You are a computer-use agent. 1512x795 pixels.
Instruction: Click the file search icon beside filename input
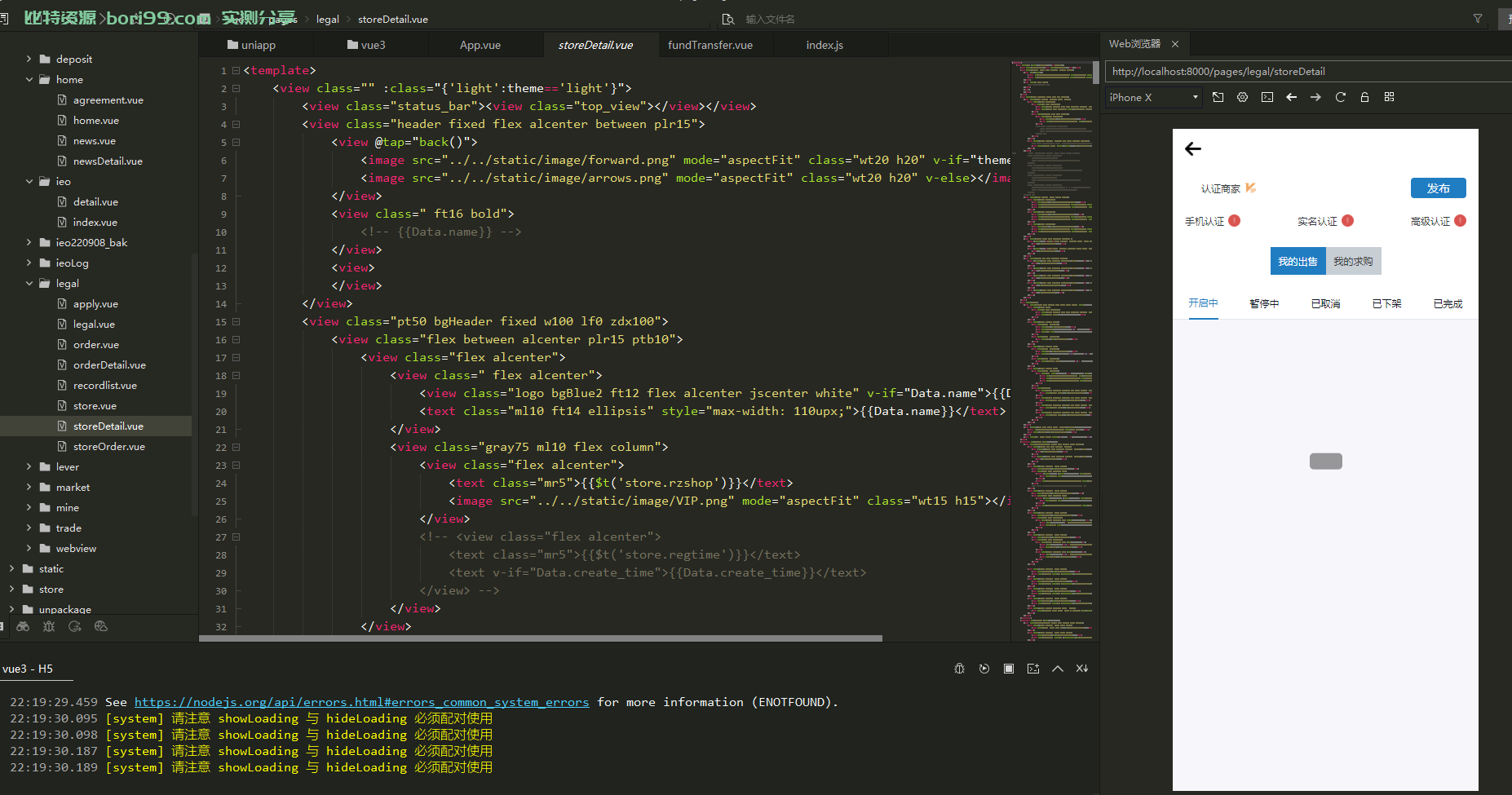728,19
